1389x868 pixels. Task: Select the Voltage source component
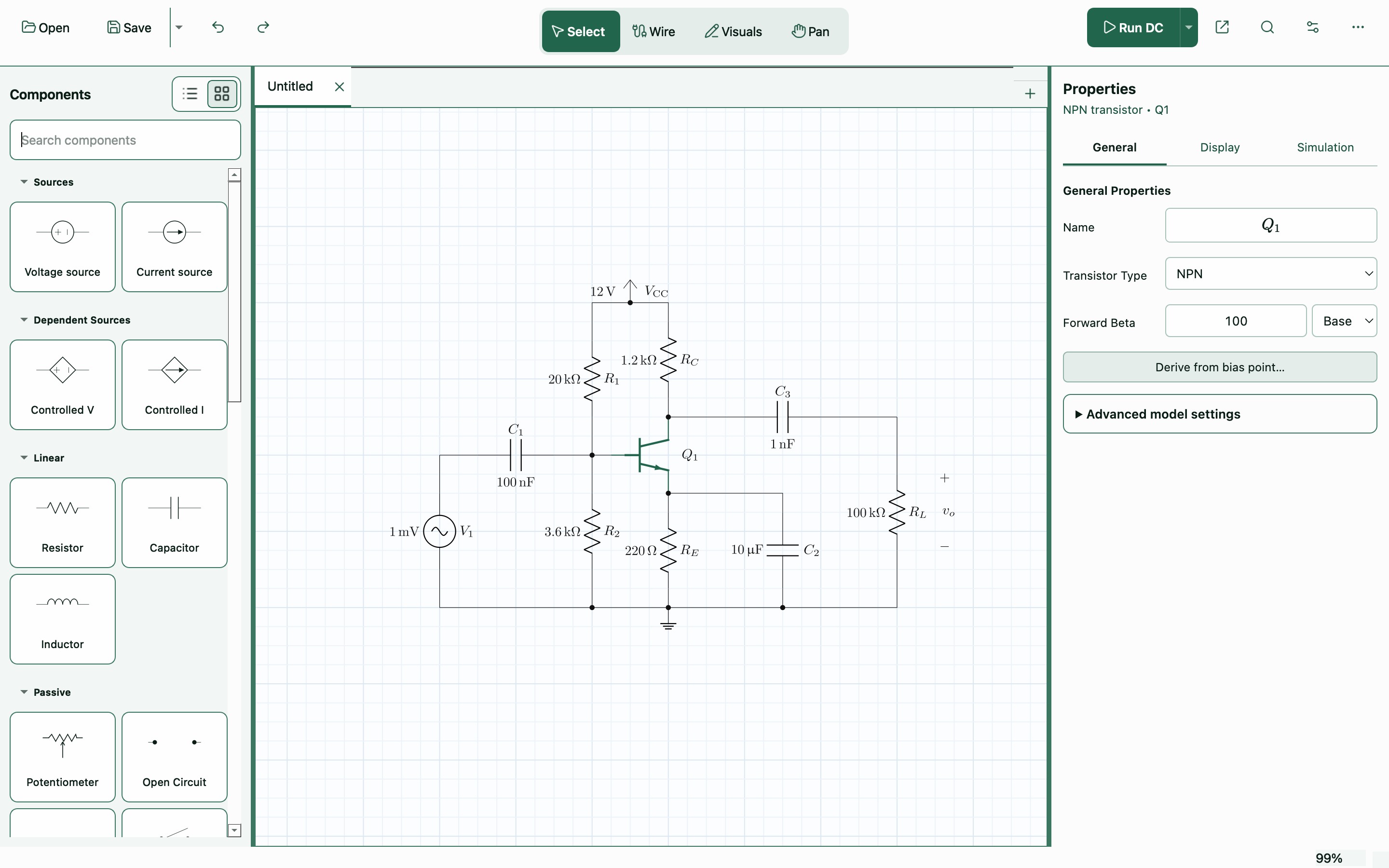63,247
